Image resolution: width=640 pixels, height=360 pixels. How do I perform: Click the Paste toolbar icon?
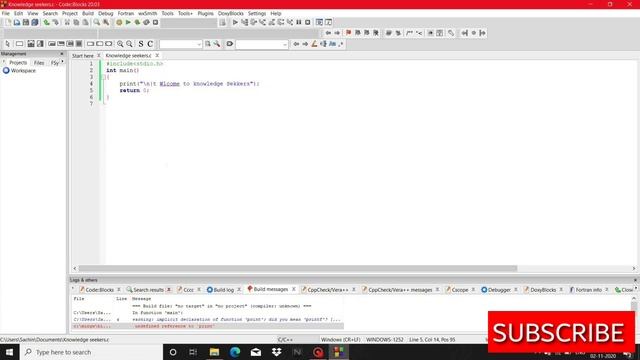85,22
